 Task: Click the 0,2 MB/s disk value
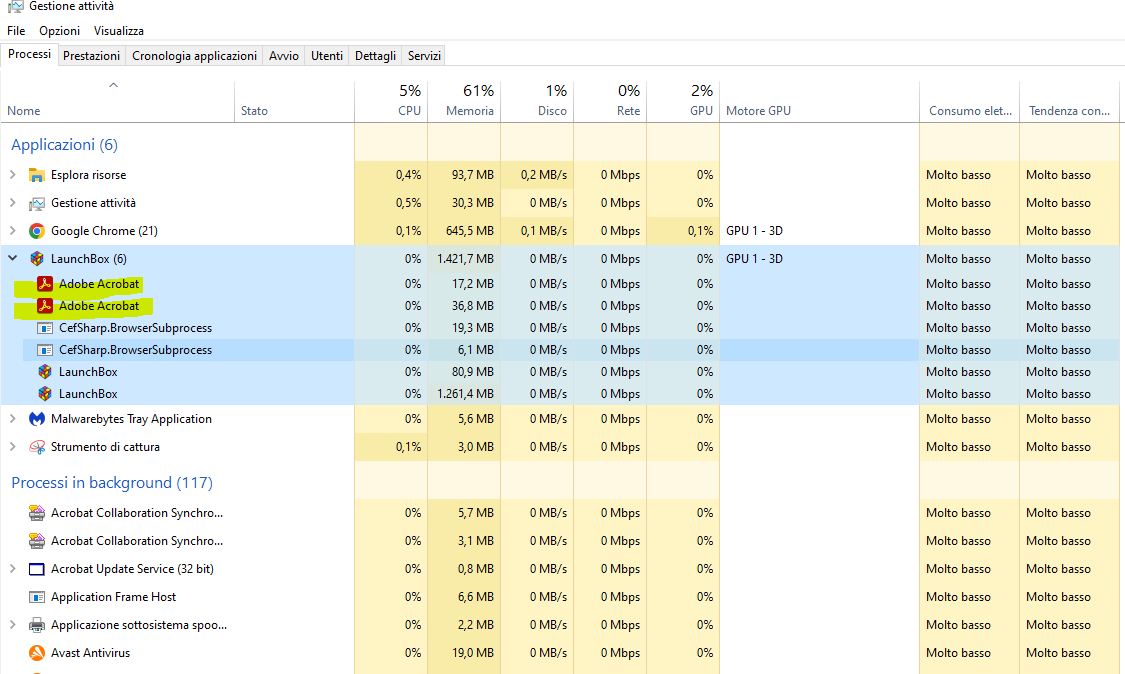point(544,175)
